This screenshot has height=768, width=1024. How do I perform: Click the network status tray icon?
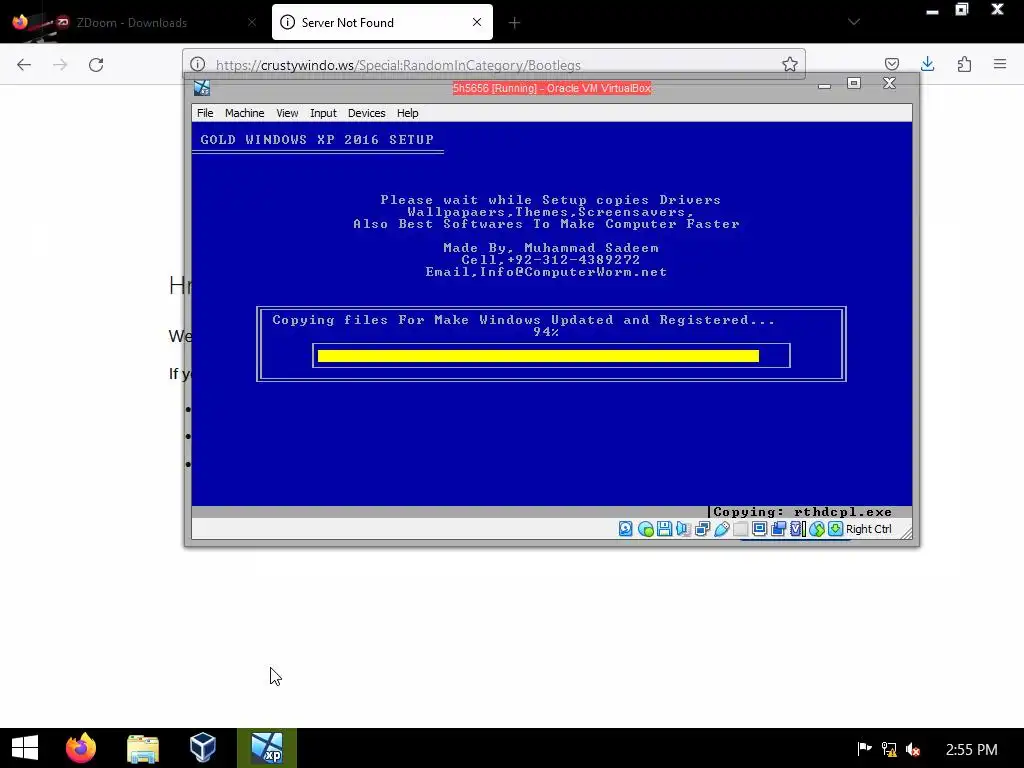tap(889, 748)
